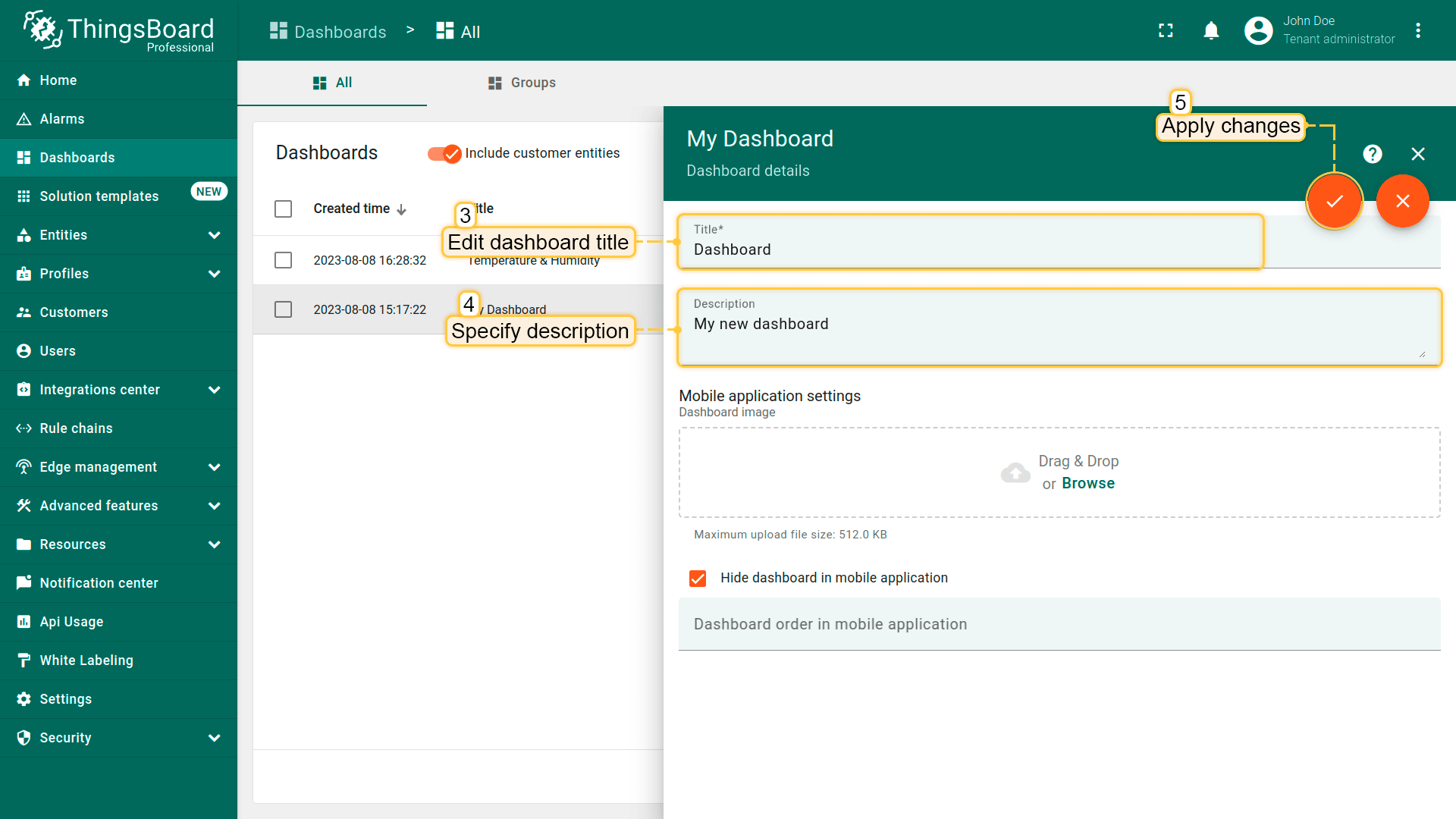Click the orange cancel changes X button
This screenshot has width=1456, height=819.
1402,201
